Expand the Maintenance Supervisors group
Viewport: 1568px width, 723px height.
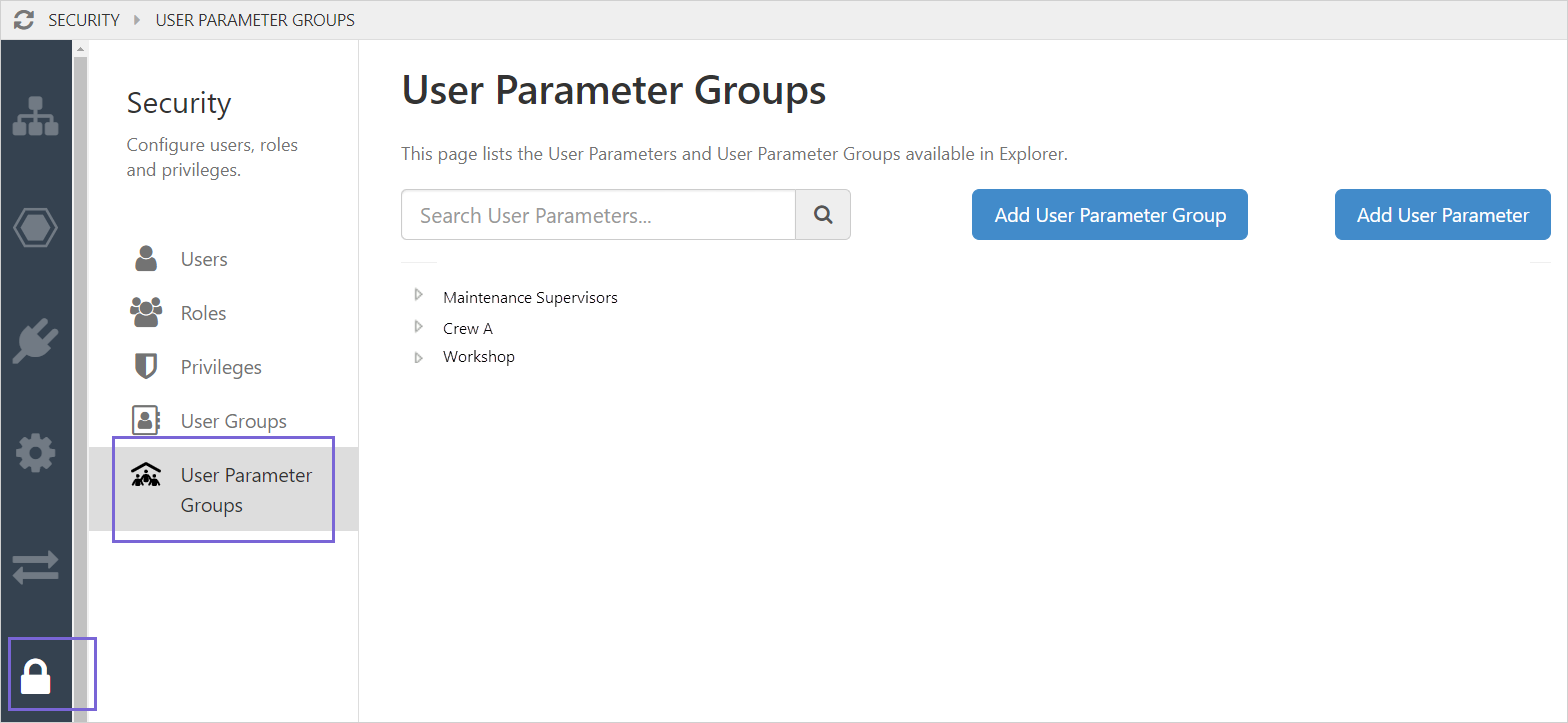419,296
